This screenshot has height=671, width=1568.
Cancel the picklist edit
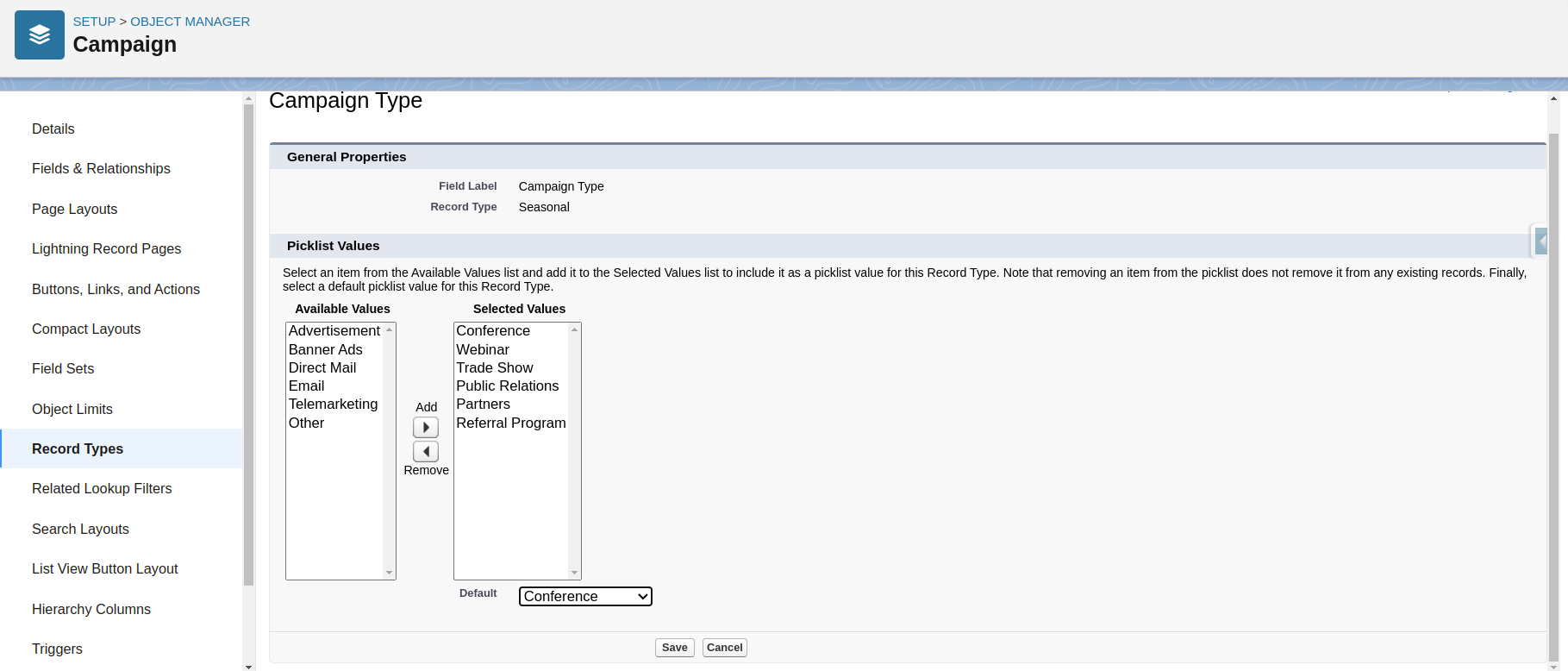pos(724,648)
